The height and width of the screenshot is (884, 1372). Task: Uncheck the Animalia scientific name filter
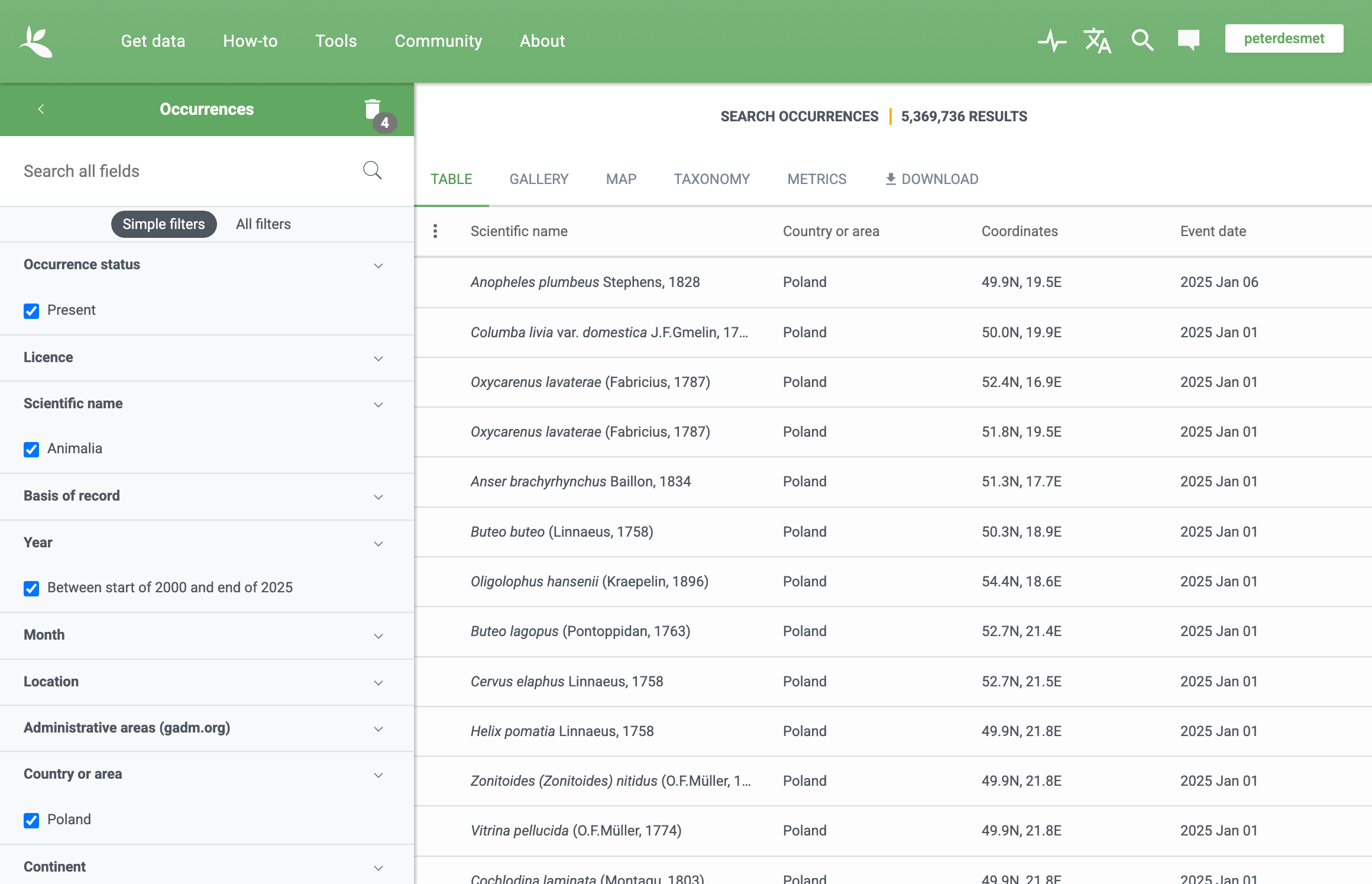coord(31,449)
